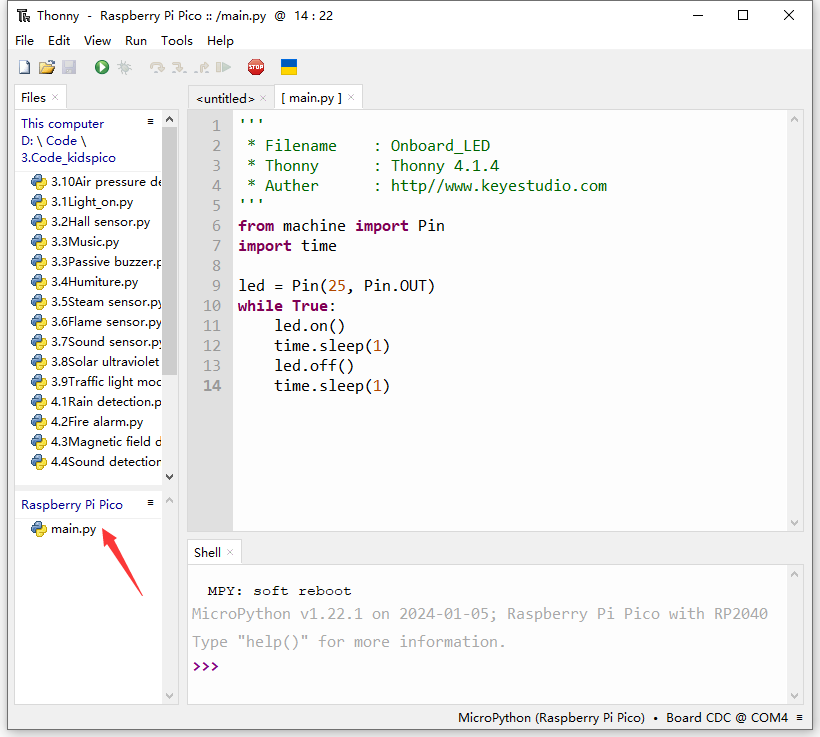The image size is (820, 737).
Task: Select the [ main.py ] editor tab
Action: [311, 98]
